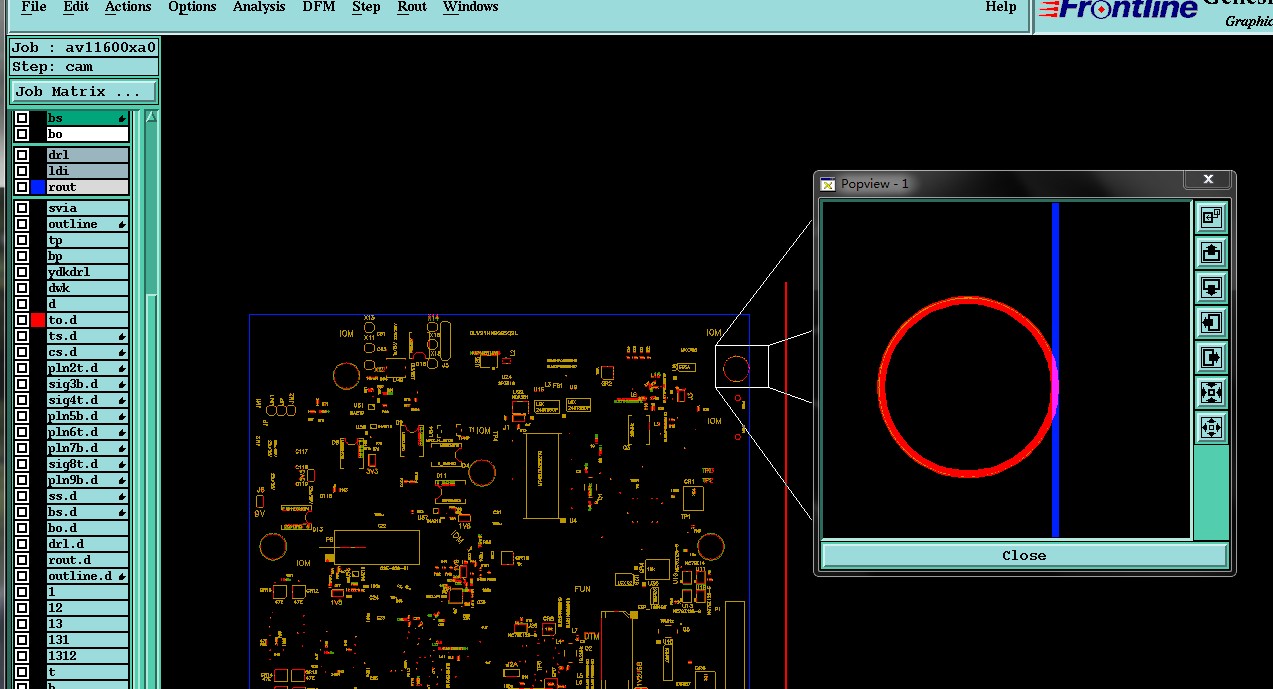This screenshot has width=1273, height=689.
Task: Zoom in Popview with inward arrows icon
Action: (x=1211, y=392)
